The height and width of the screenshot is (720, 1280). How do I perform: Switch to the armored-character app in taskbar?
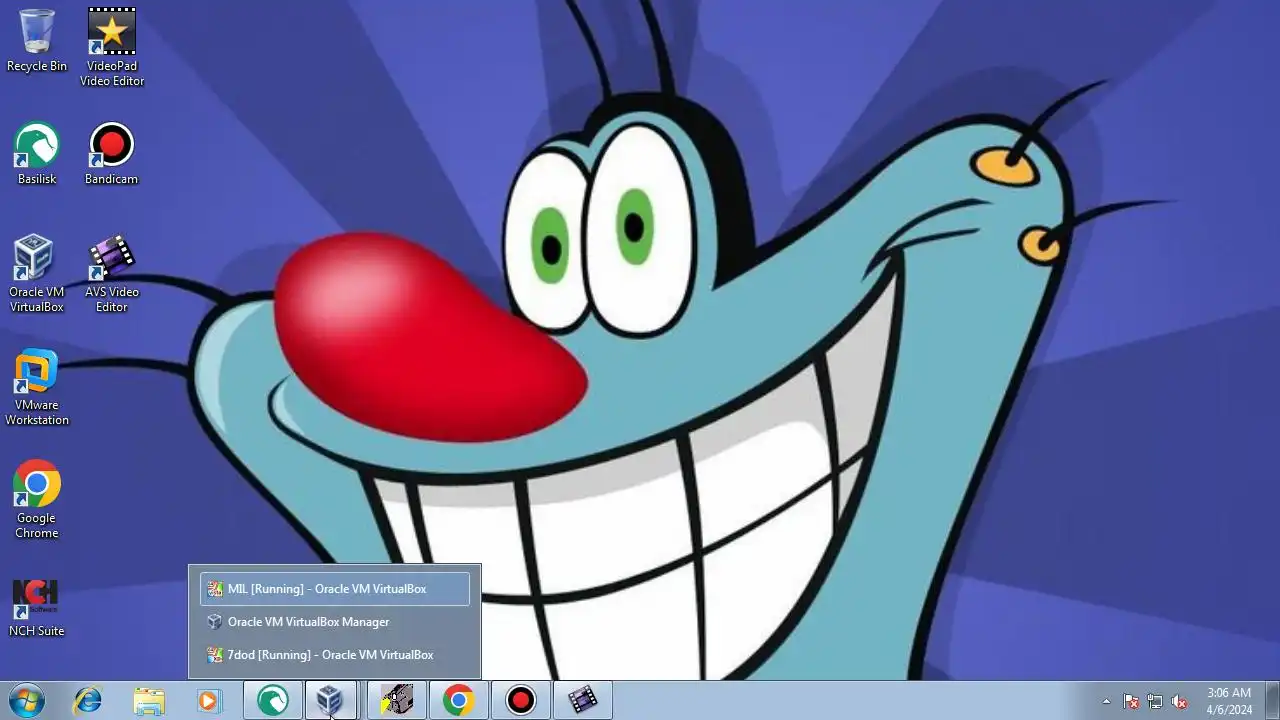click(397, 700)
